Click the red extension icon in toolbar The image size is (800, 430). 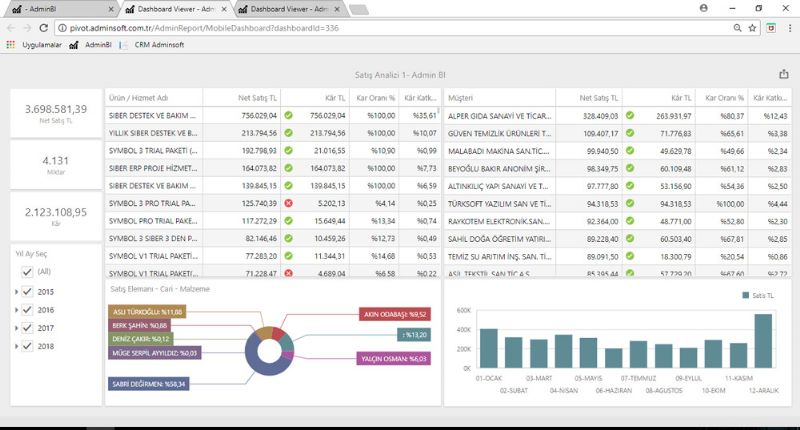(x=771, y=28)
